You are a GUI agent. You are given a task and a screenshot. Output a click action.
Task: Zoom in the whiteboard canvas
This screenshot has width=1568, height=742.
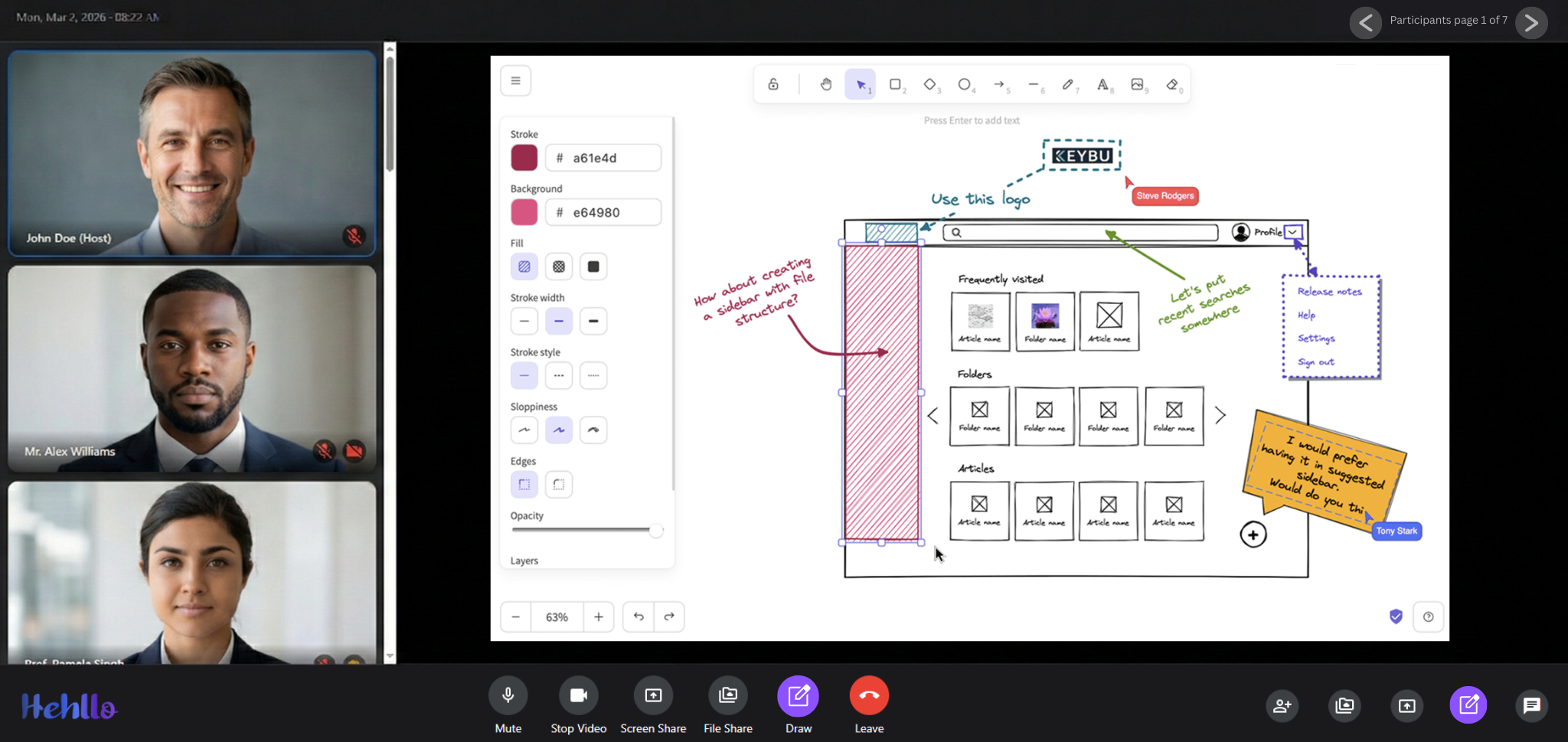[599, 616]
